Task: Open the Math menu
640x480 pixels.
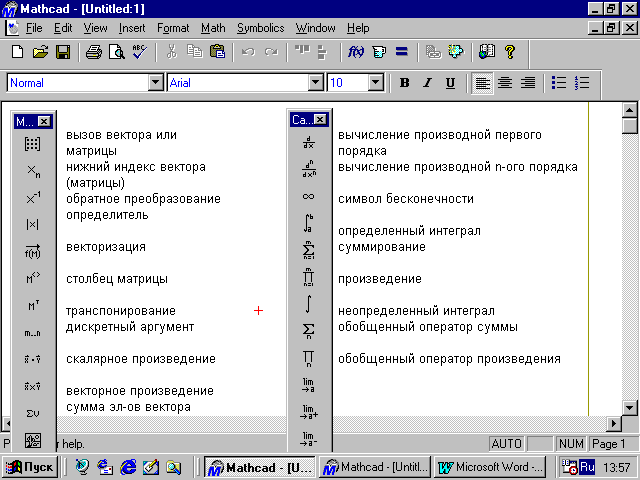Action: coord(213,28)
